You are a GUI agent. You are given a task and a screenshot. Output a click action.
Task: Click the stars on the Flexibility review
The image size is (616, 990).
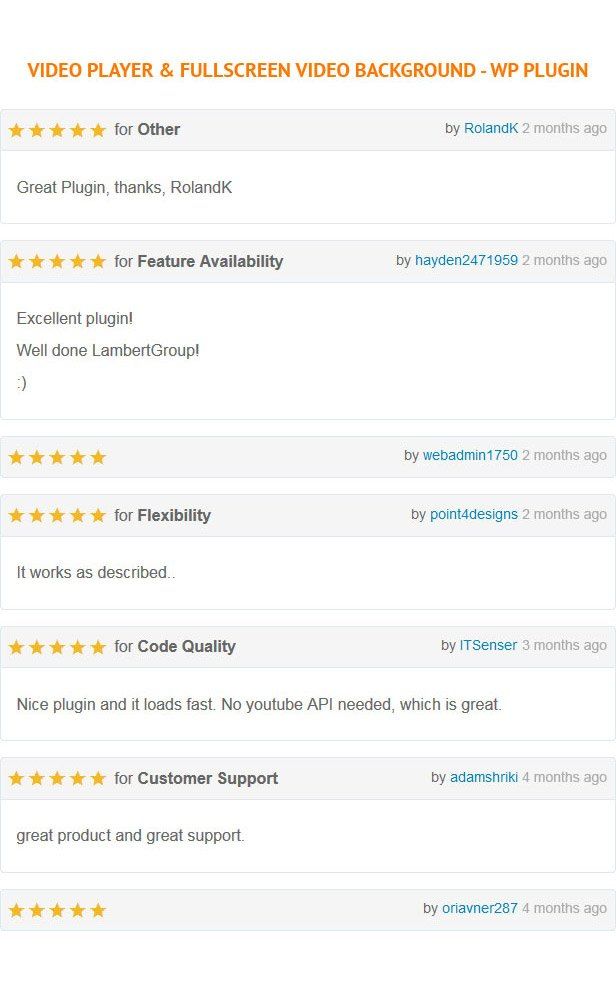(57, 516)
